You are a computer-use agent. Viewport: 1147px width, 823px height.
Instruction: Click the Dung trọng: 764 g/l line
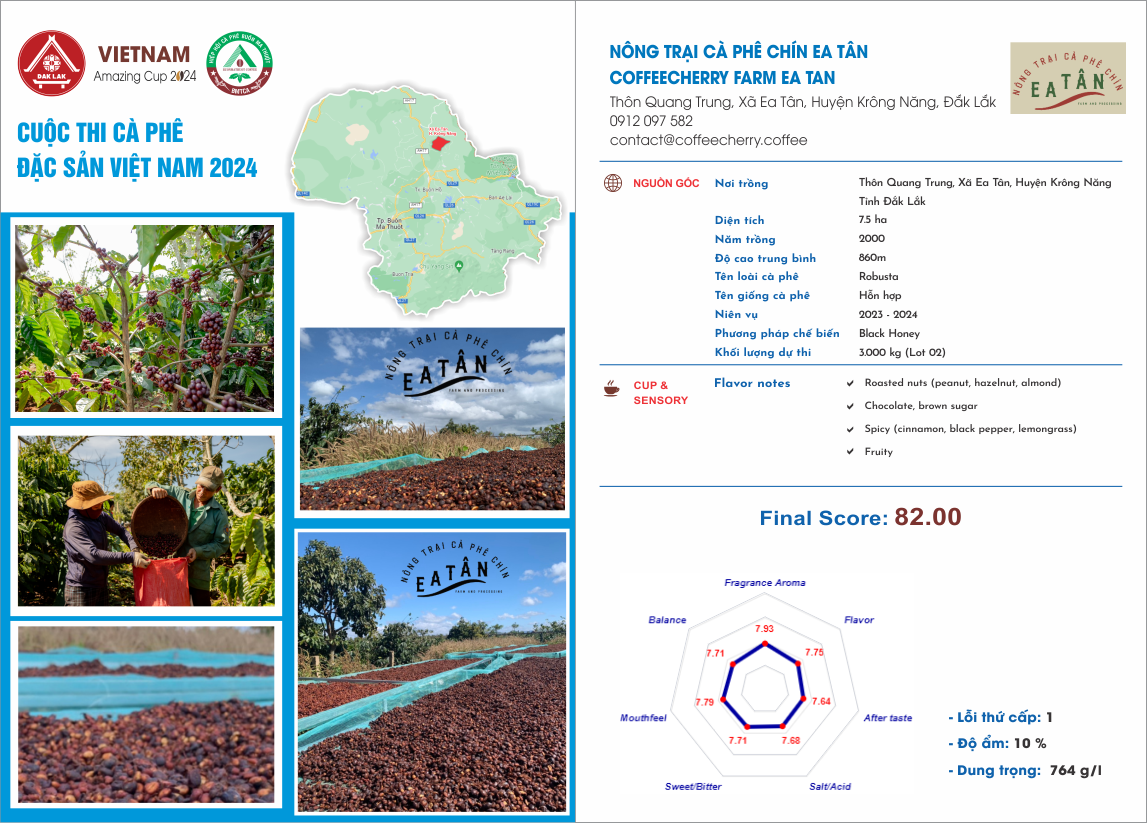tap(1025, 770)
